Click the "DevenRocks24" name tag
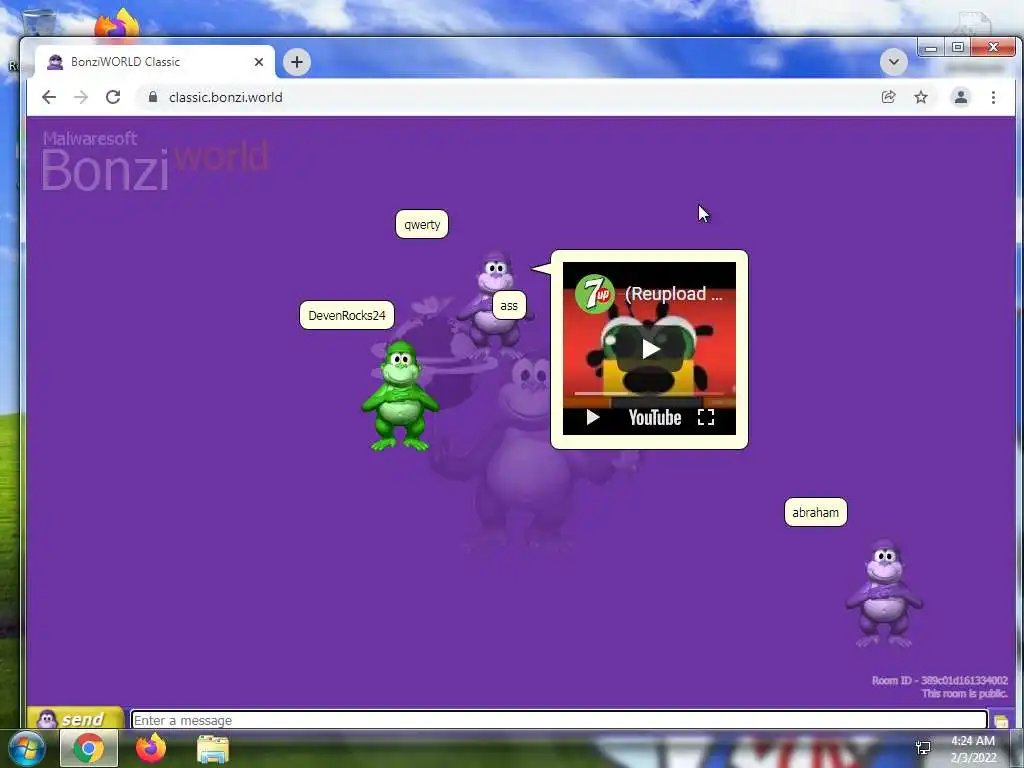 tap(347, 315)
